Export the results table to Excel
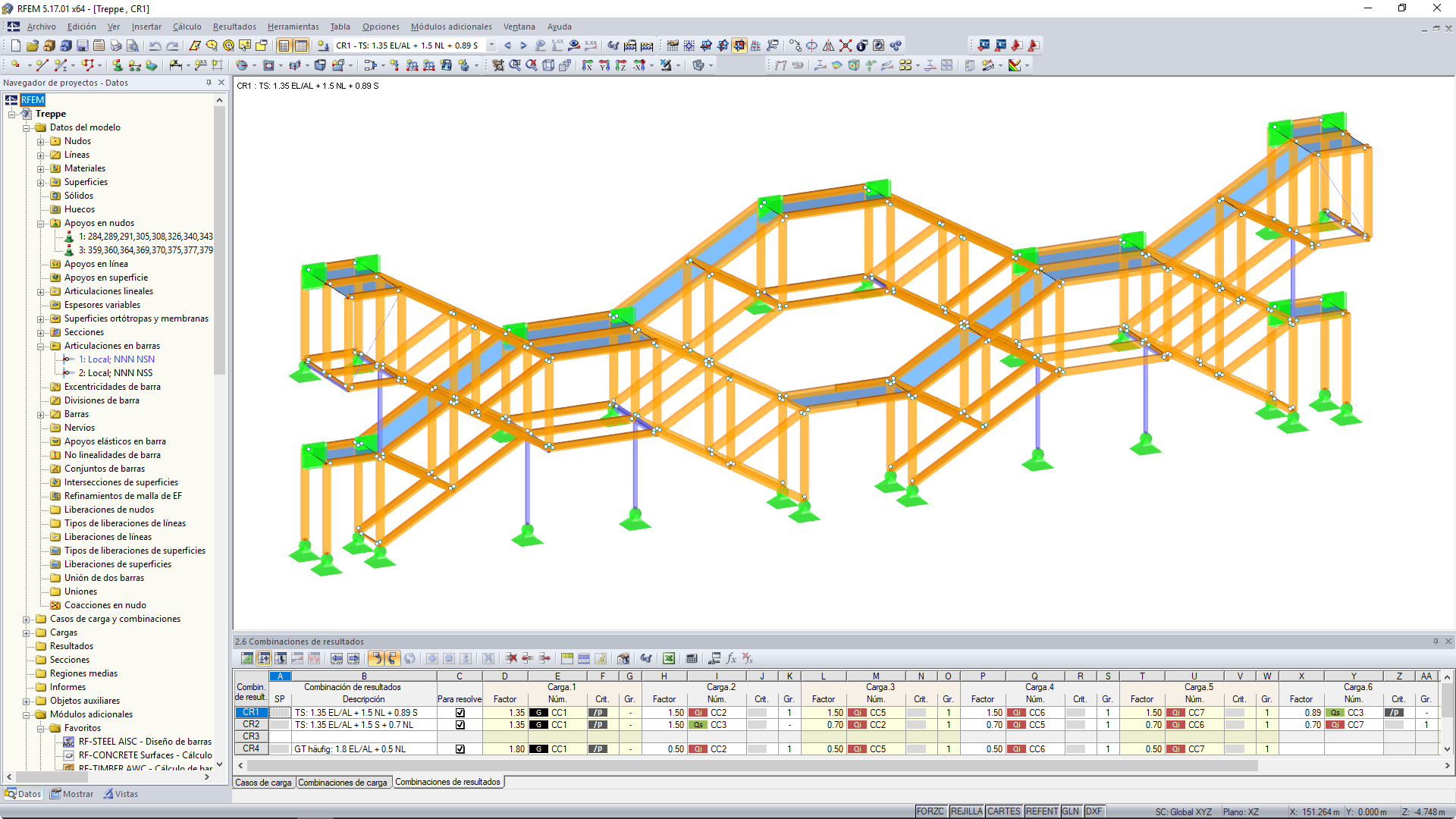 click(x=669, y=658)
